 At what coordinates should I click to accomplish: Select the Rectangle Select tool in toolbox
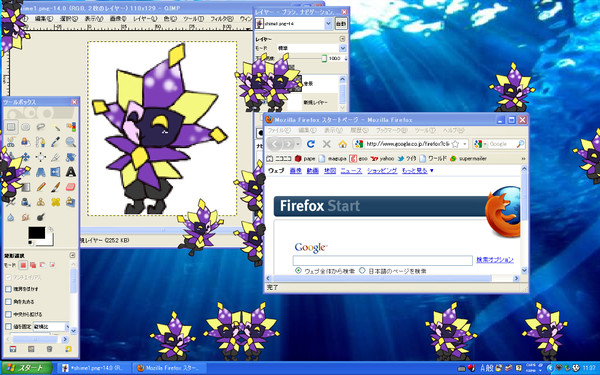[x=11, y=127]
